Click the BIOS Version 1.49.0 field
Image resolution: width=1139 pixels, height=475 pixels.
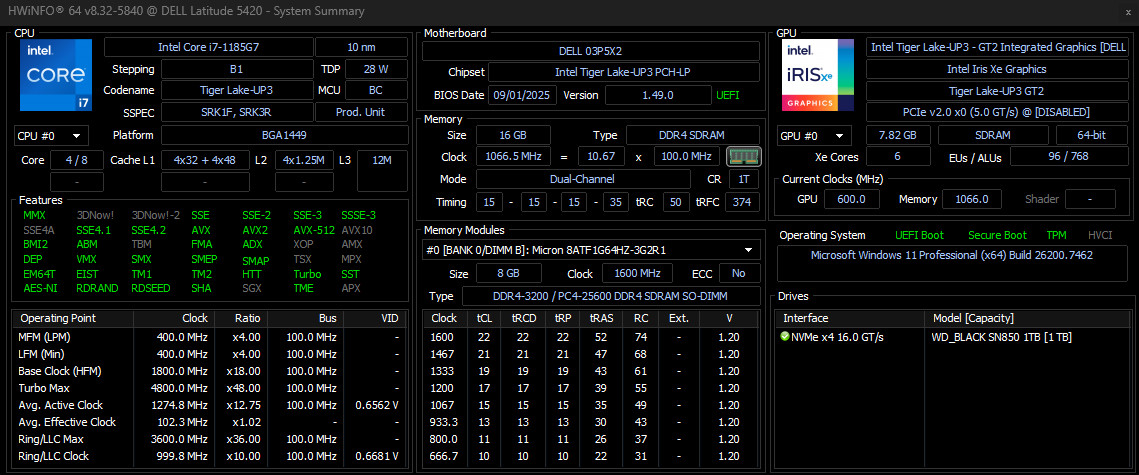point(658,95)
